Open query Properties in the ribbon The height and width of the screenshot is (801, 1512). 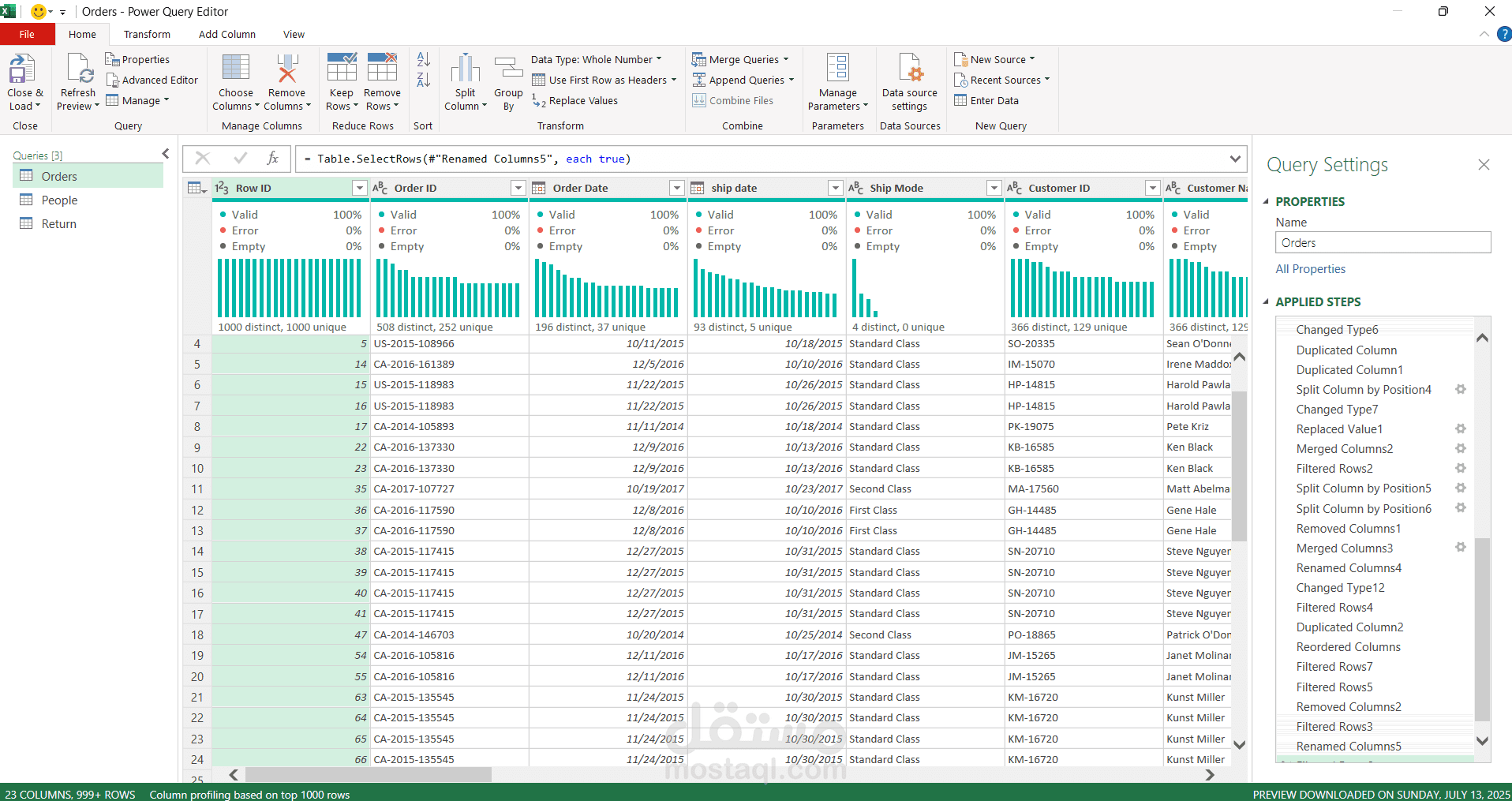pyautogui.click(x=137, y=60)
